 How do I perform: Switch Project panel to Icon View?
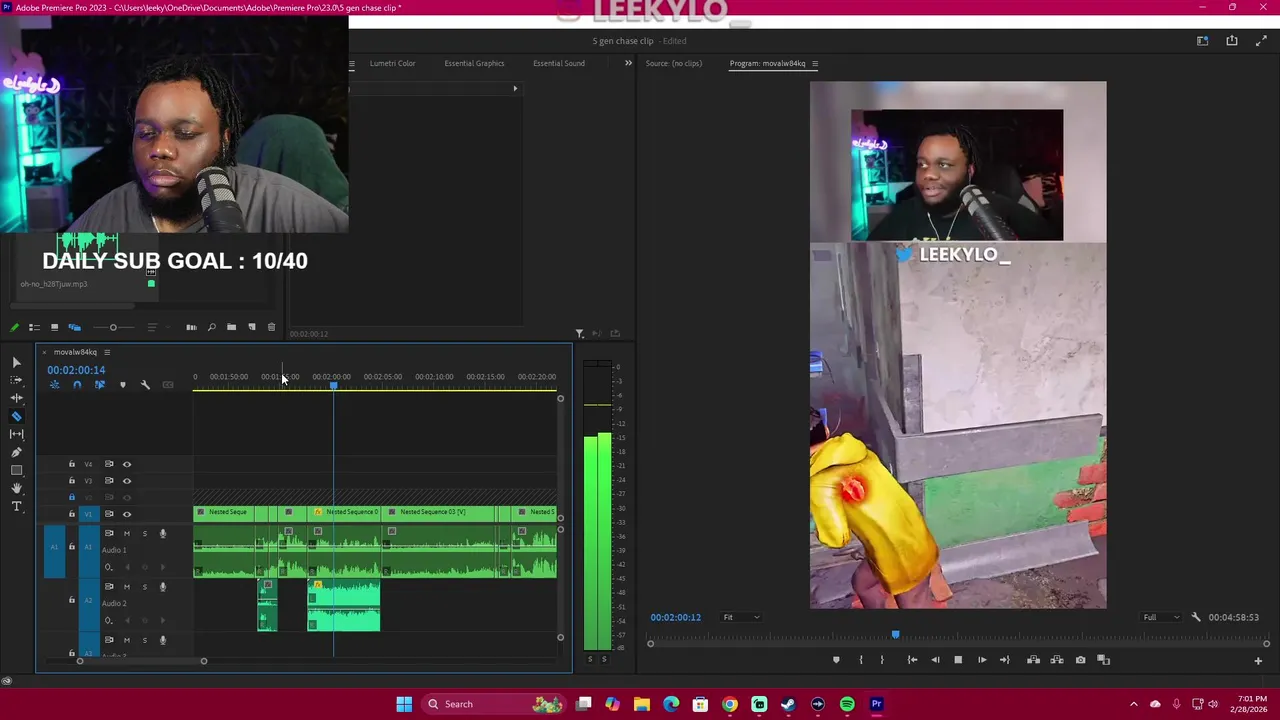point(54,327)
